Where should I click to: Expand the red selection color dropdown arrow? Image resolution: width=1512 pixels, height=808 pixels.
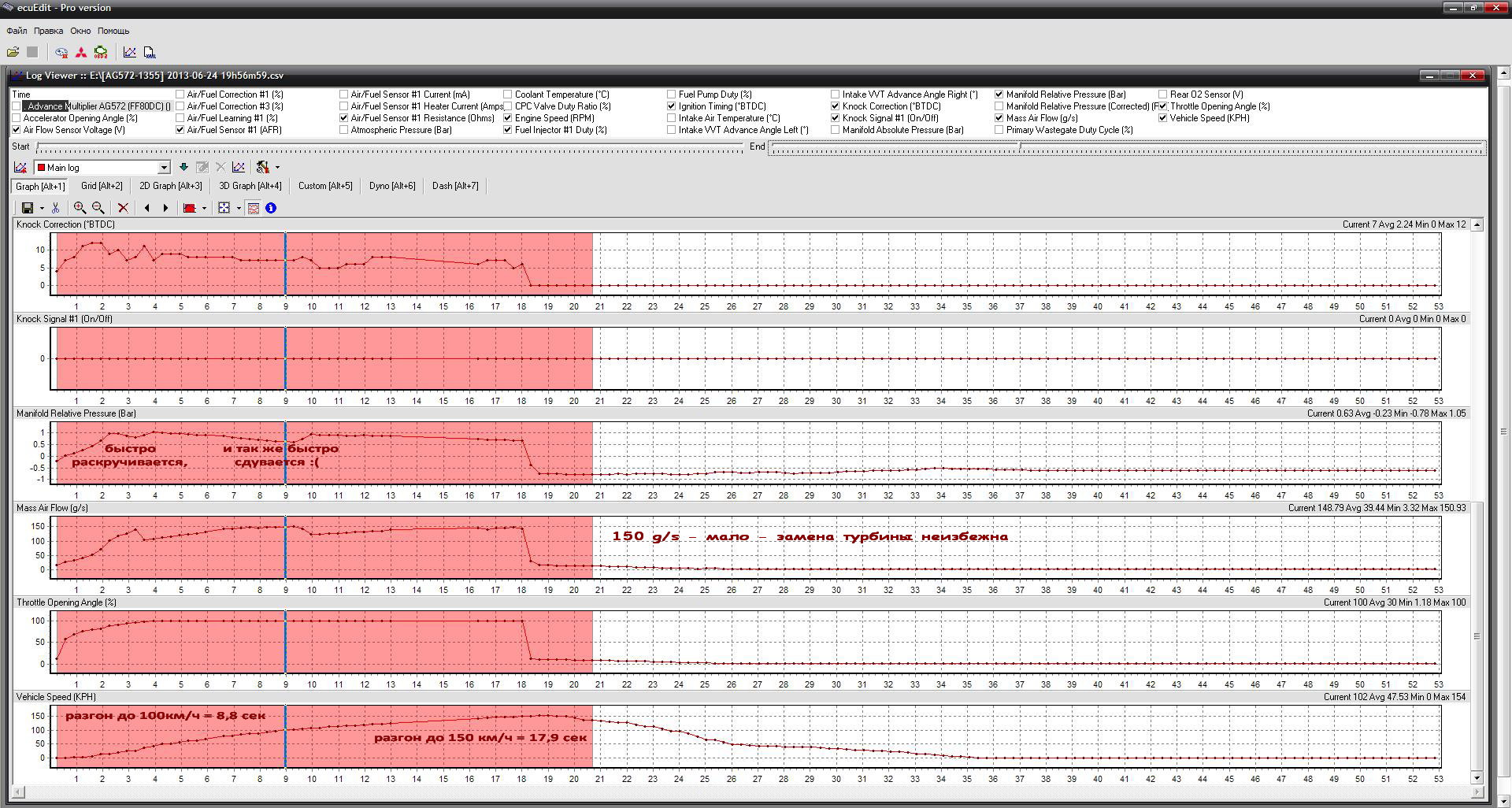204,209
